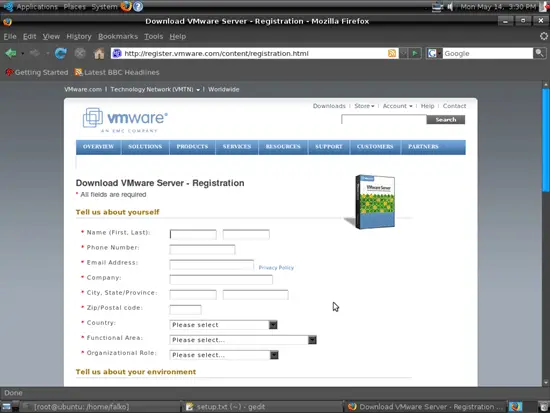Focus the Zip/Postal code input field
Screen dimensions: 550x413
[x=185, y=310]
